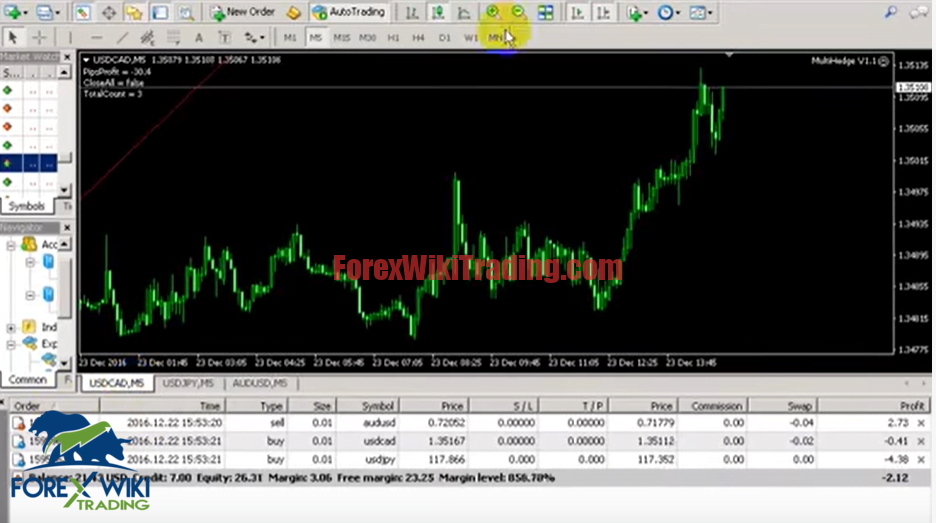Click the New Order button
Viewport: 936px width, 523px height.
tap(242, 12)
